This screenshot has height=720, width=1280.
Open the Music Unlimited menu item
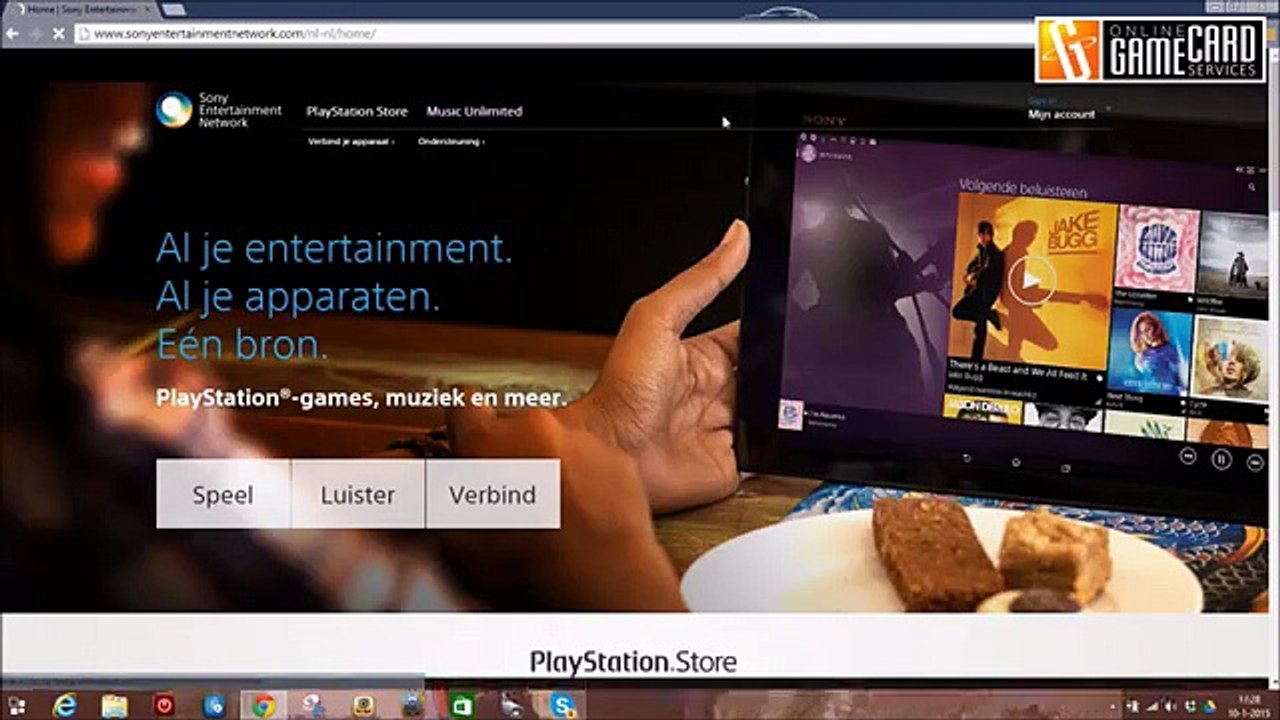tap(474, 111)
